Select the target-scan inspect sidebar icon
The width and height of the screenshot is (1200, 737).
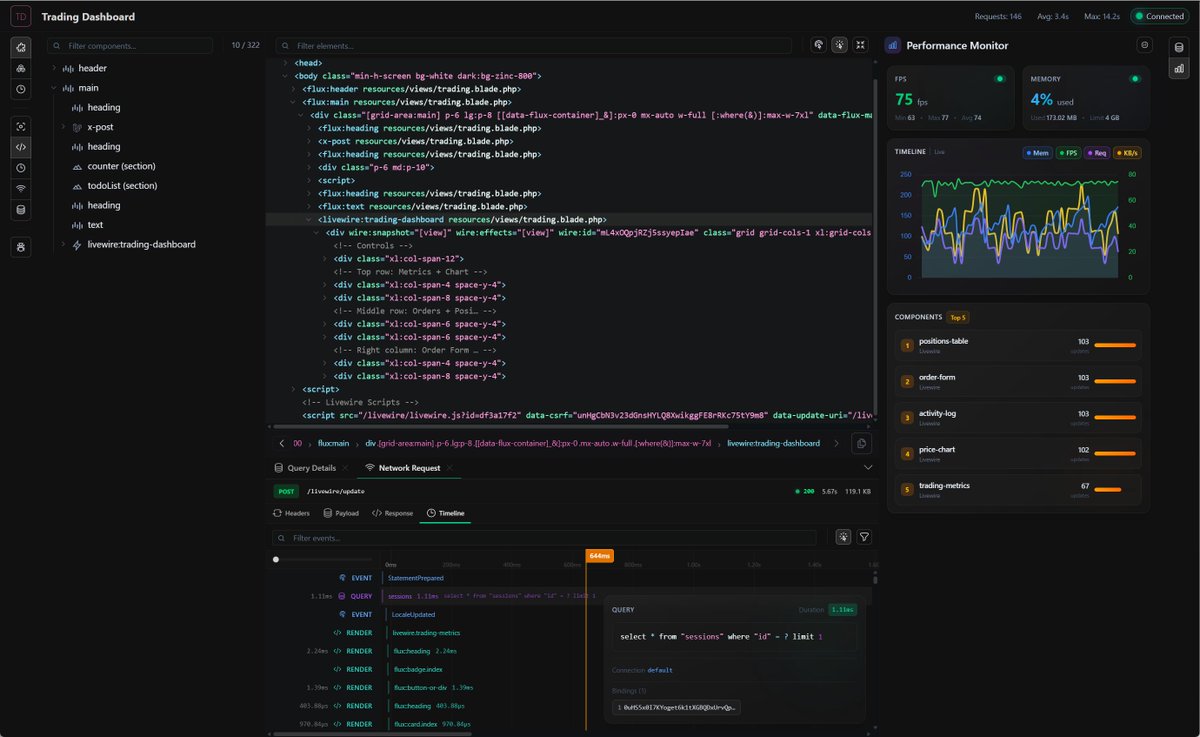[x=21, y=126]
